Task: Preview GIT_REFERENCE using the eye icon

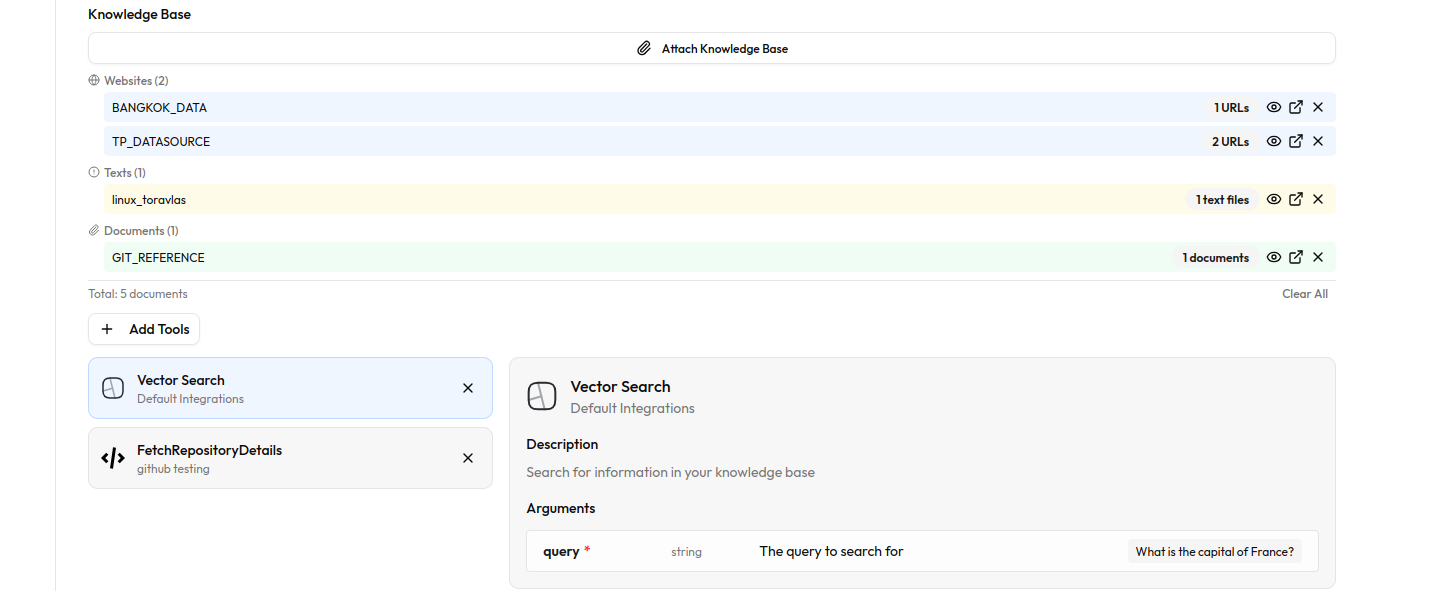Action: (1273, 257)
